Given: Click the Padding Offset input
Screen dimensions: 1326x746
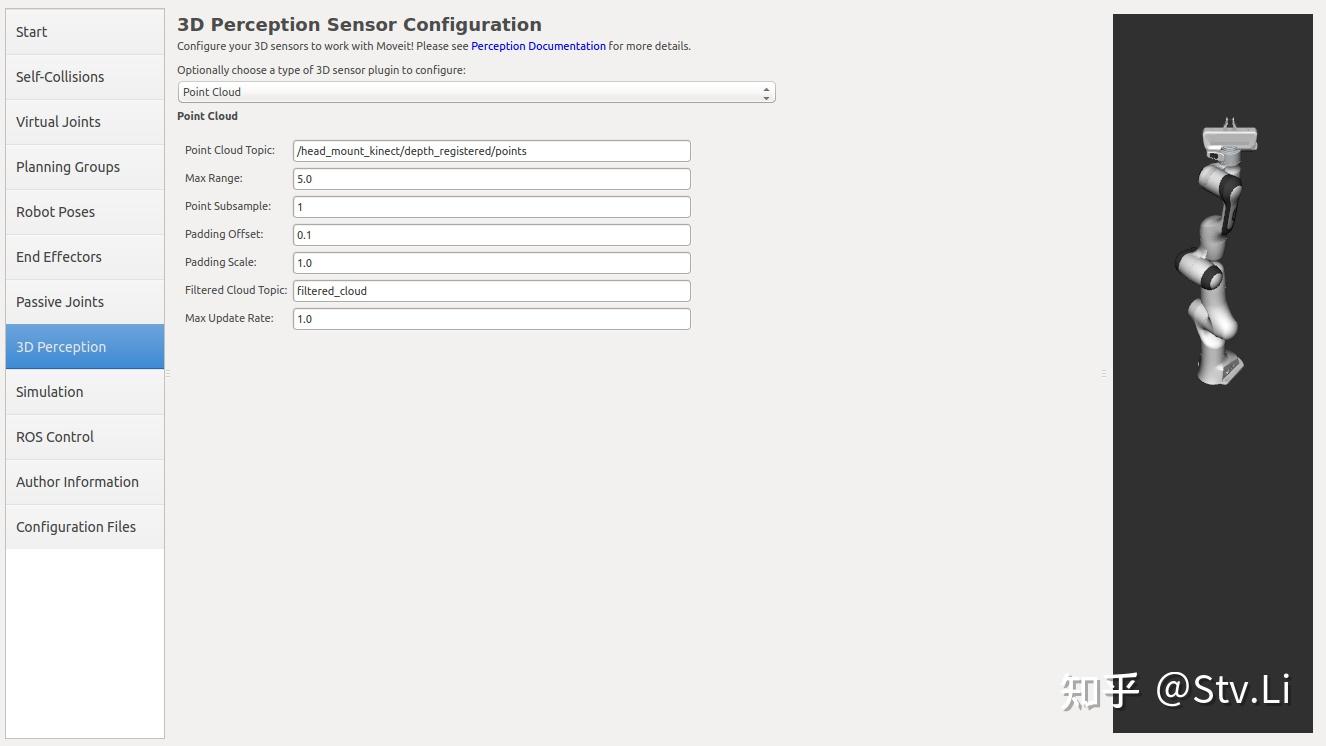Looking at the screenshot, I should pyautogui.click(x=491, y=235).
